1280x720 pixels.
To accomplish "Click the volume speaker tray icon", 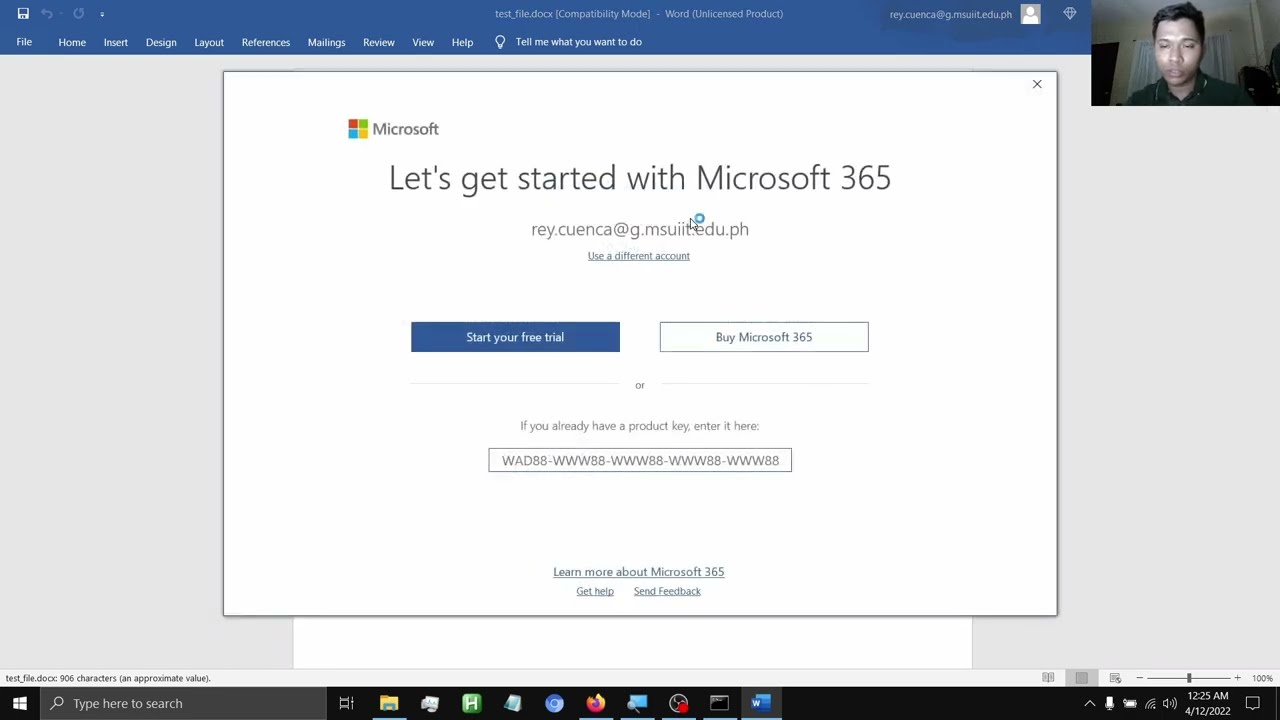I will [1169, 703].
